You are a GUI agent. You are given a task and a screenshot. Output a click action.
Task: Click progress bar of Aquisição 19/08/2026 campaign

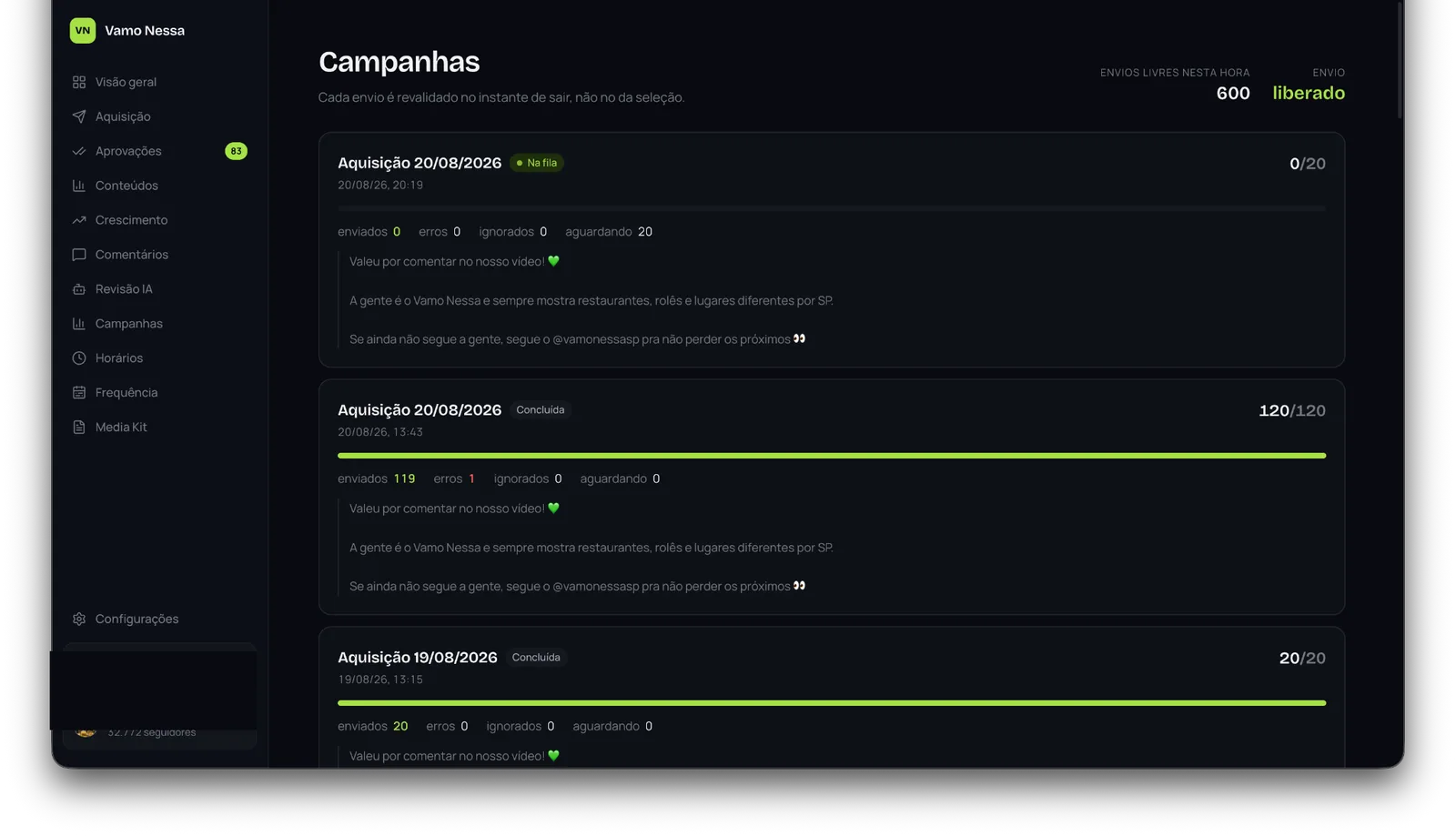[832, 703]
